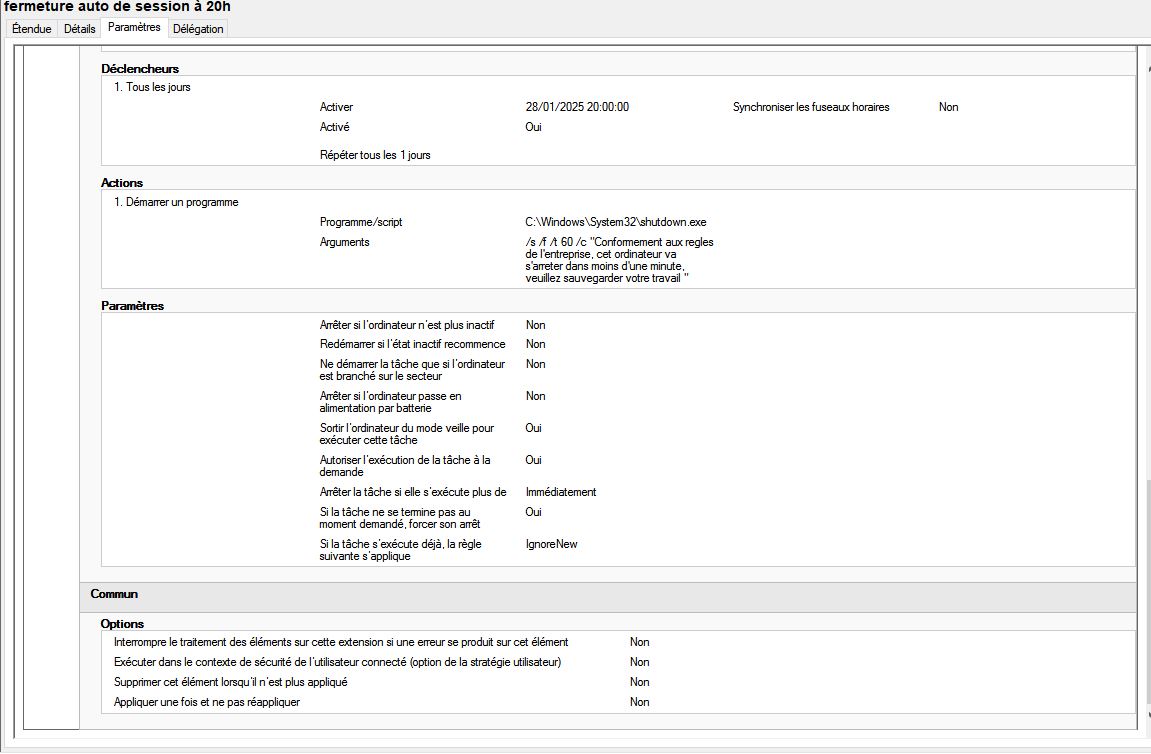Collapse the Commun section header

tap(114, 594)
